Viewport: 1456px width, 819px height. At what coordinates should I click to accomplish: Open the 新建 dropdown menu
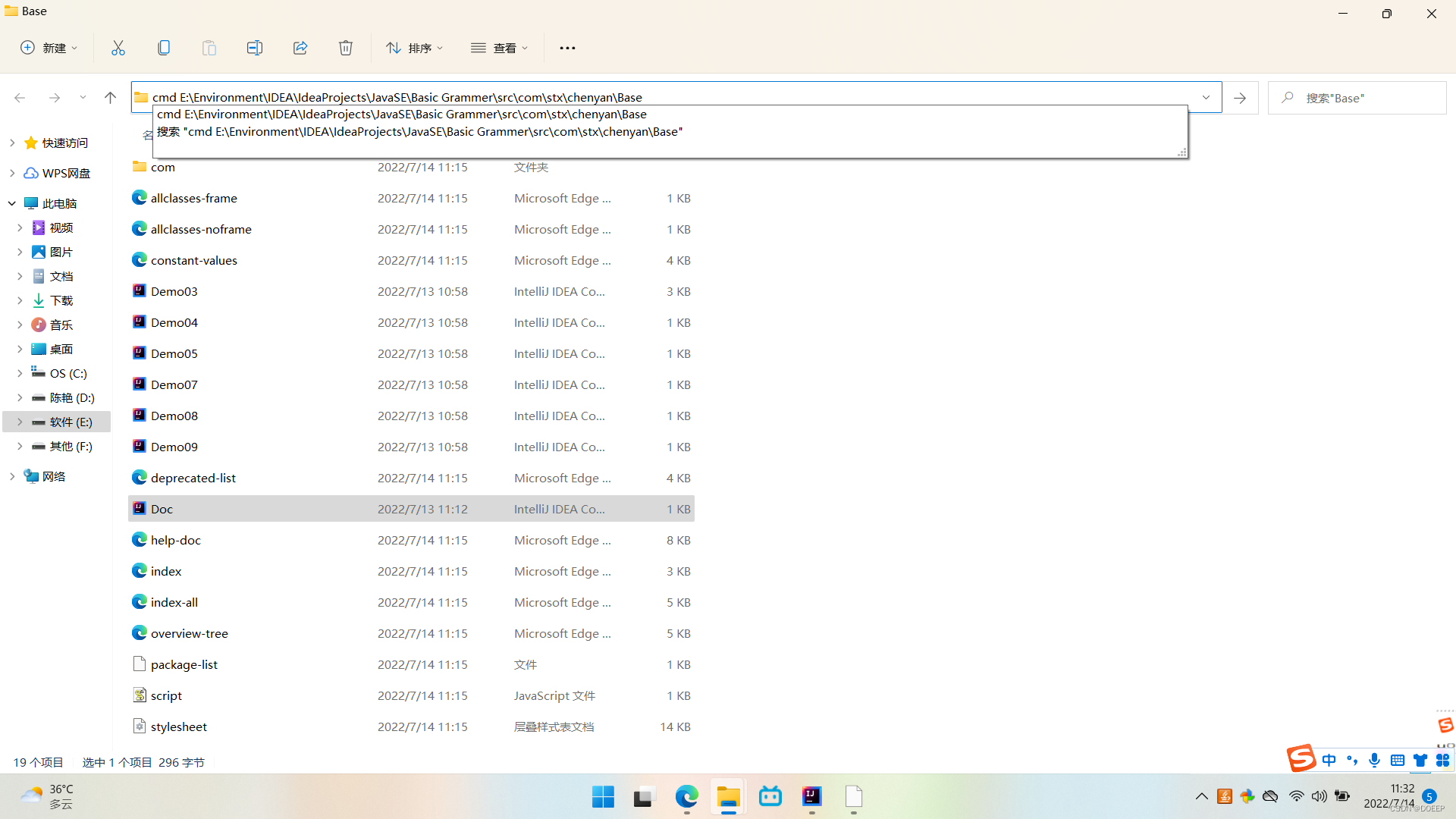pyautogui.click(x=49, y=48)
